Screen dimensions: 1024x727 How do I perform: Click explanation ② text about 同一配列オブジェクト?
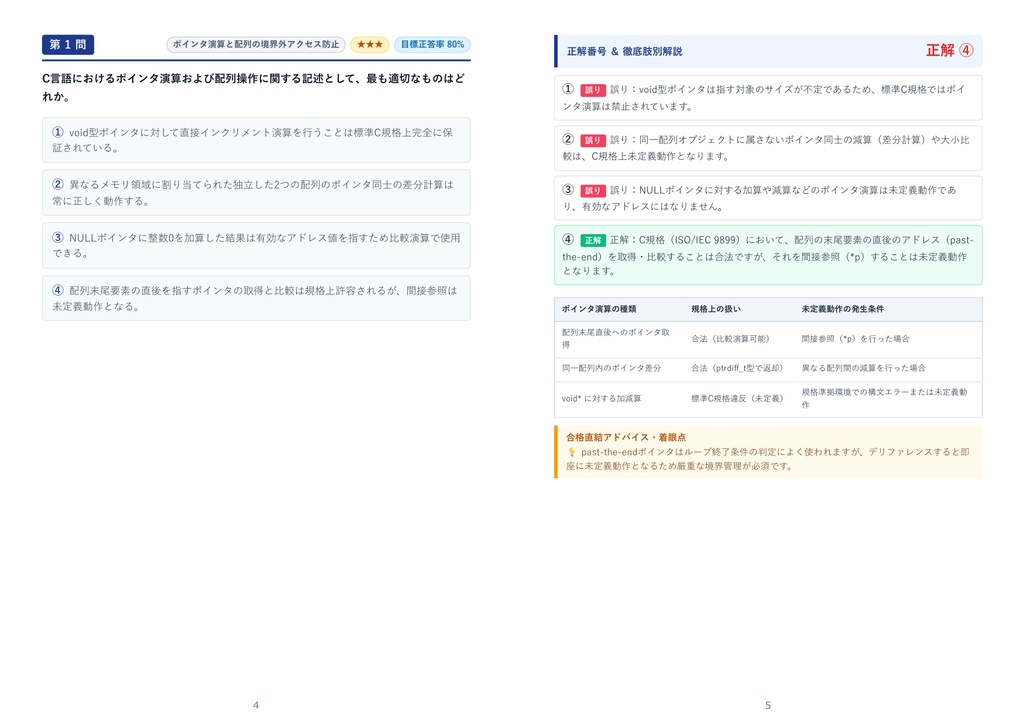point(766,148)
